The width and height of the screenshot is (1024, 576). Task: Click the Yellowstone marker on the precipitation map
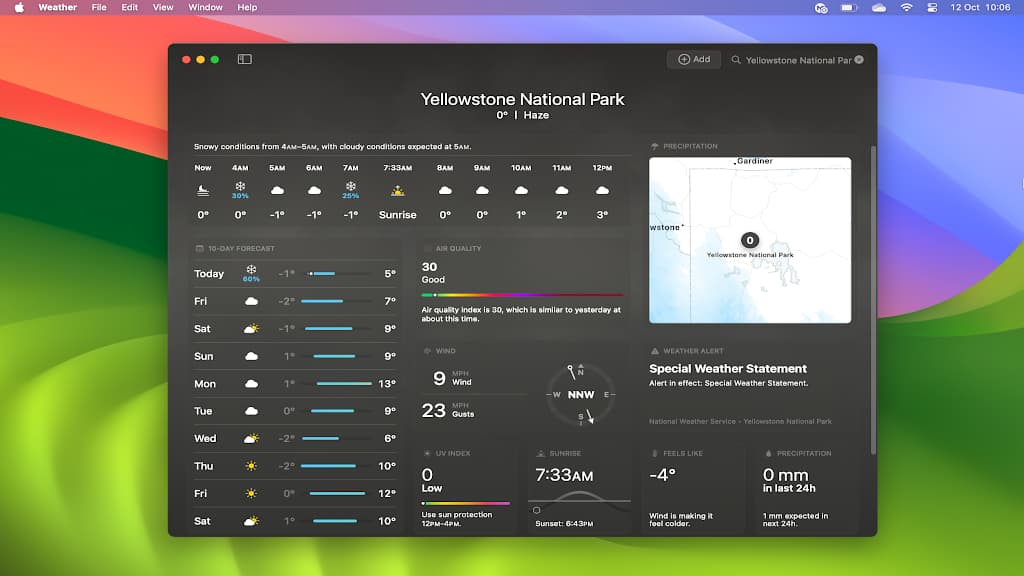[749, 240]
